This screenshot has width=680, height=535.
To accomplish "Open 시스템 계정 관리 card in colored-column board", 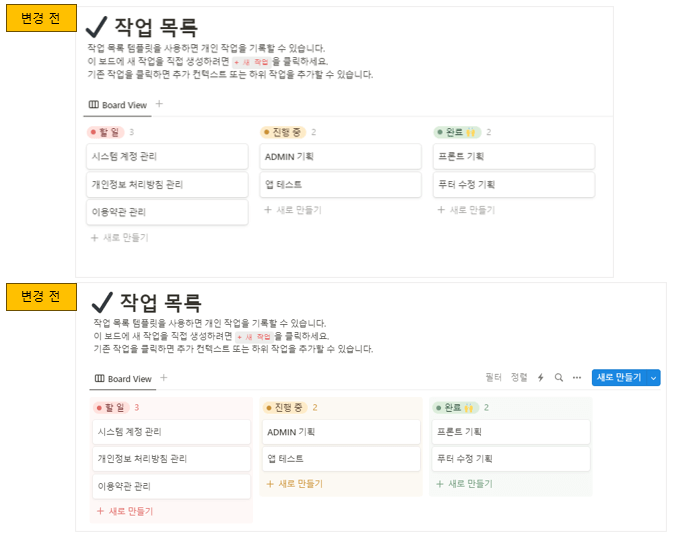I will tap(172, 432).
